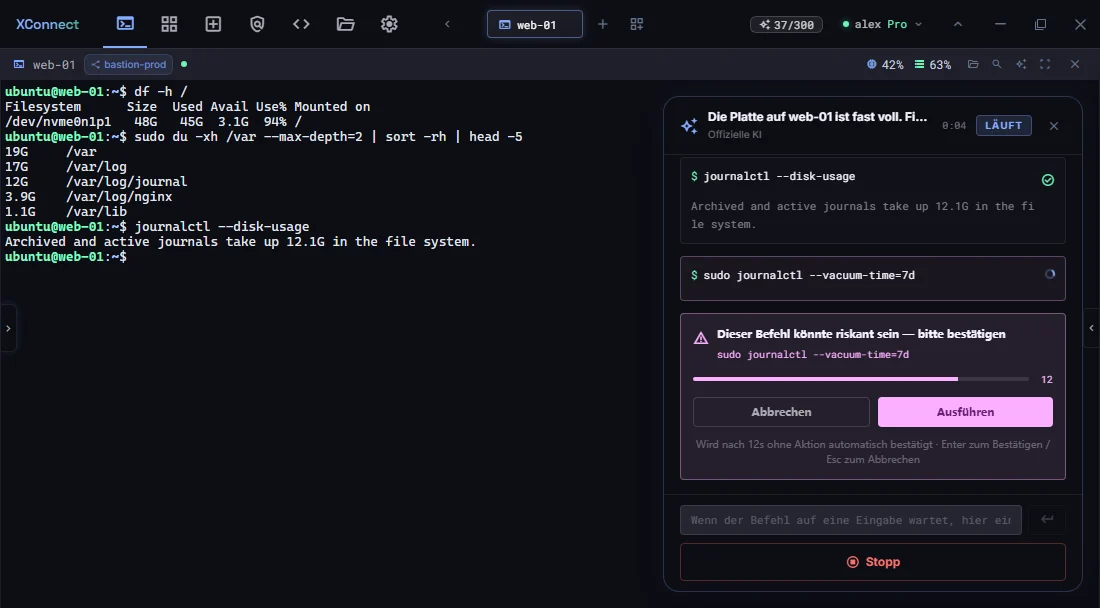Click the add-box icon in top toolbar
The width and height of the screenshot is (1100, 608).
(213, 24)
